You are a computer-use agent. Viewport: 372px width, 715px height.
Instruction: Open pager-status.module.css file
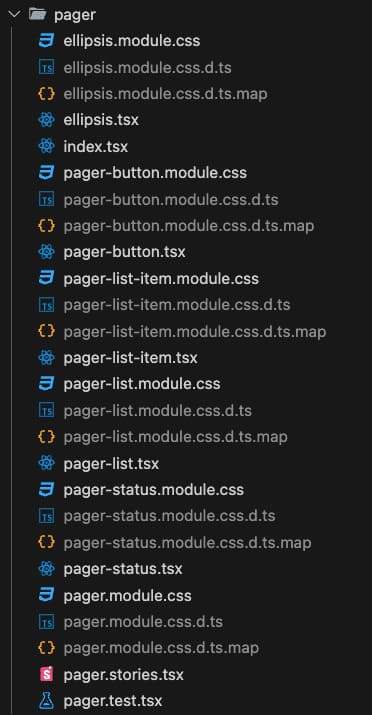(154, 490)
